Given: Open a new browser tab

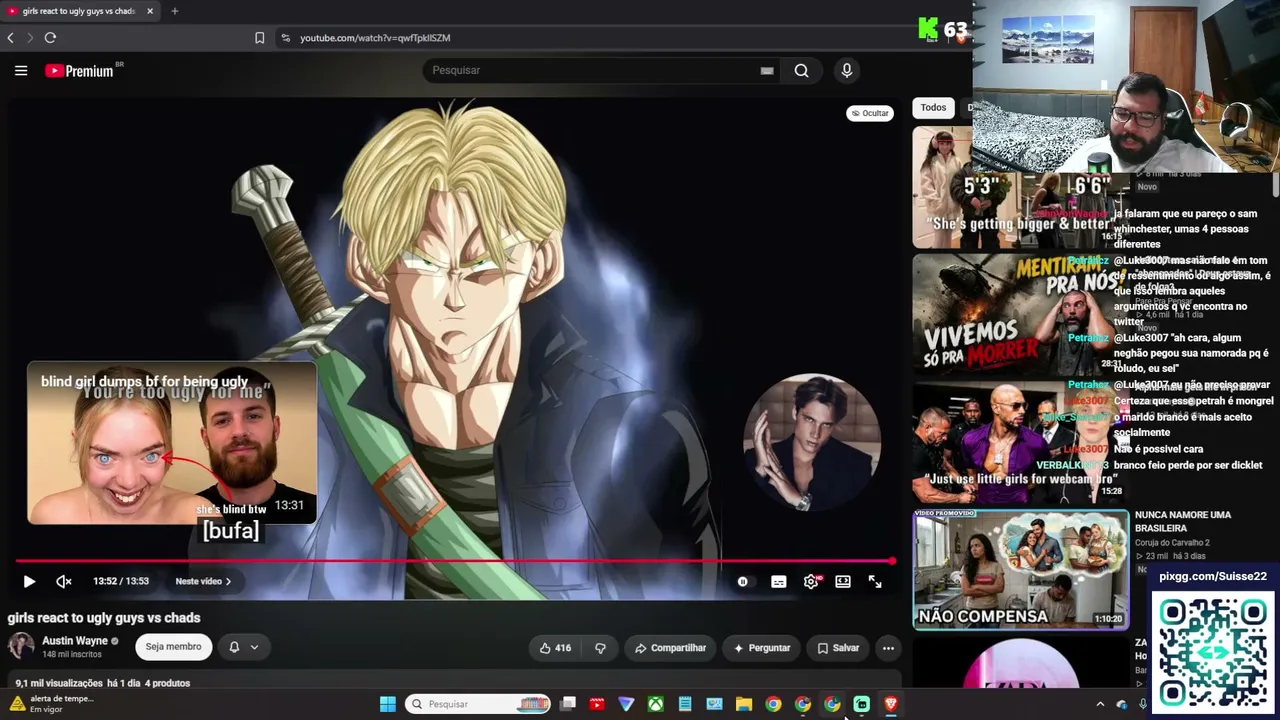Looking at the screenshot, I should 174,11.
